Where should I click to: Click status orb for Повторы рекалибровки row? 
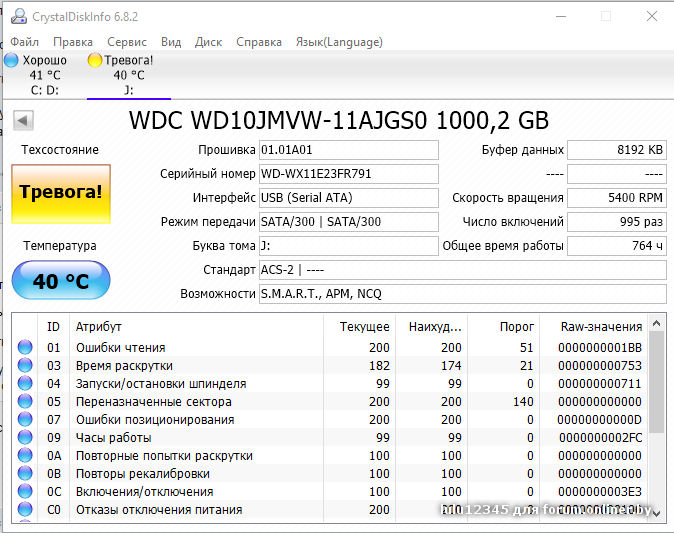(x=25, y=474)
